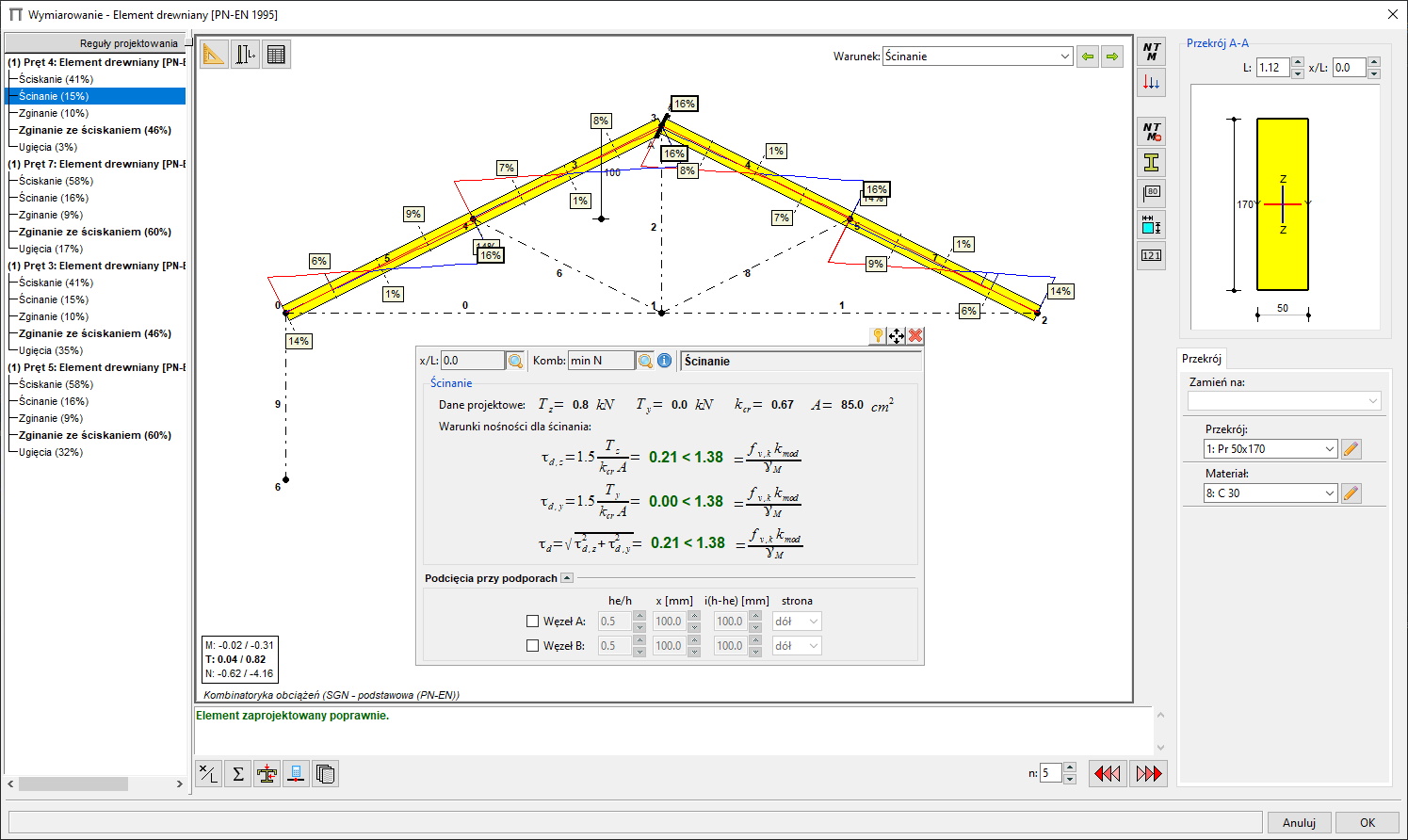Screen dimensions: 1408x840
Task: Enable the Węzeł A checkbox
Action: coord(533,622)
